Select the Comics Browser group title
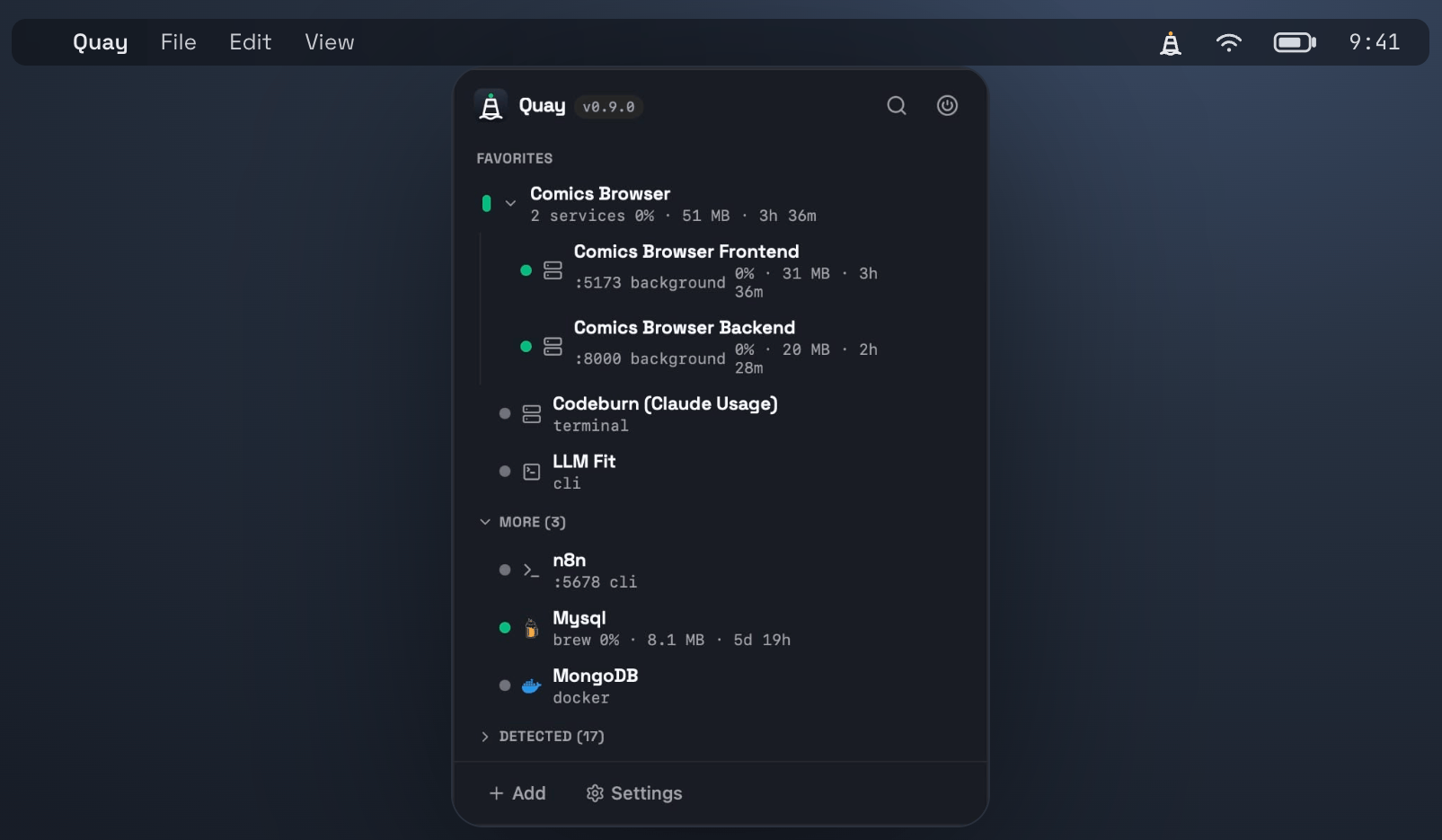This screenshot has height=840, width=1442. [x=599, y=194]
